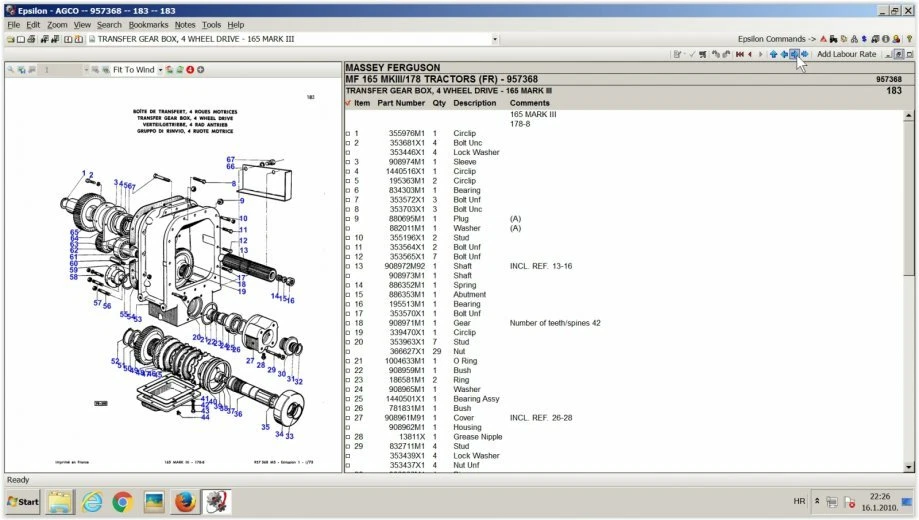919x520 pixels.
Task: Click the blue up arrow navigation icon
Action: click(x=773, y=54)
